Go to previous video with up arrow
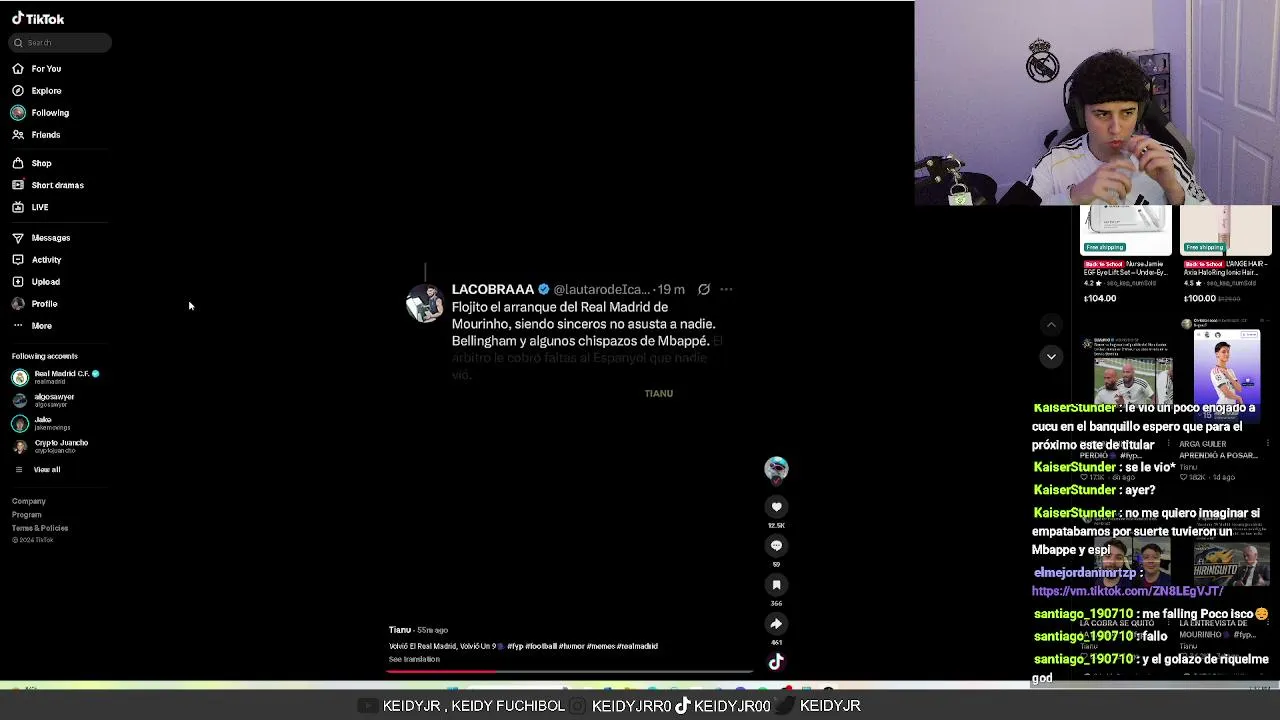The image size is (1280, 720). pos(1051,325)
